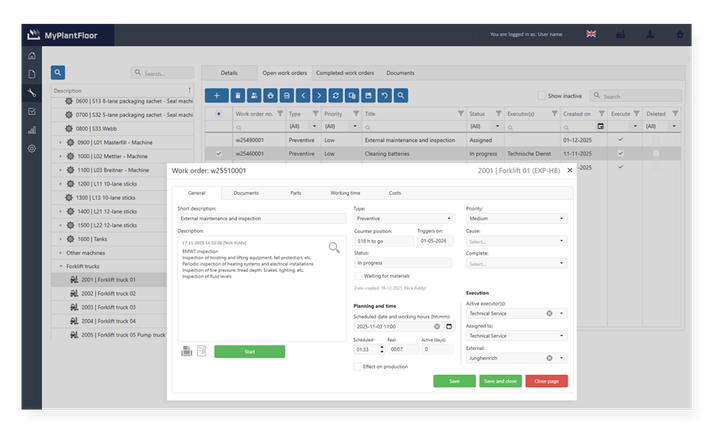This screenshot has height=435, width=713.
Task: Click the magnifier icon in Description box
Action: (334, 247)
